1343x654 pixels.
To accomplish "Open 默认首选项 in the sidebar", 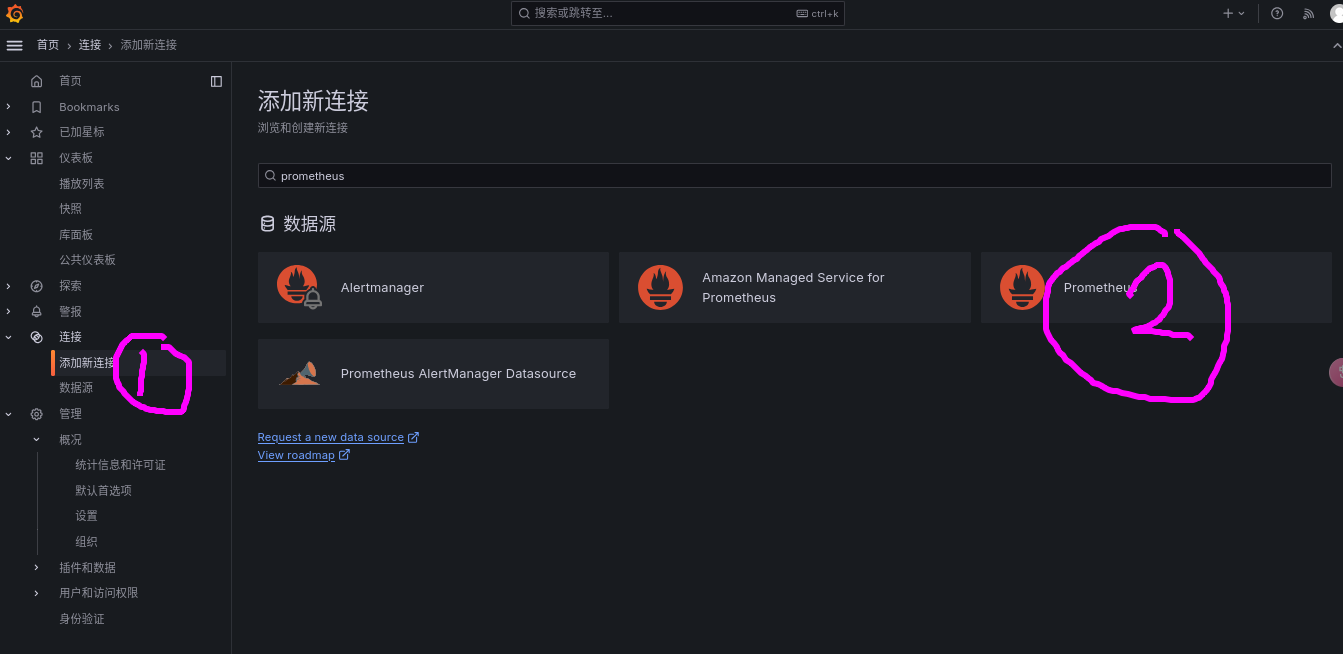I will pos(103,491).
